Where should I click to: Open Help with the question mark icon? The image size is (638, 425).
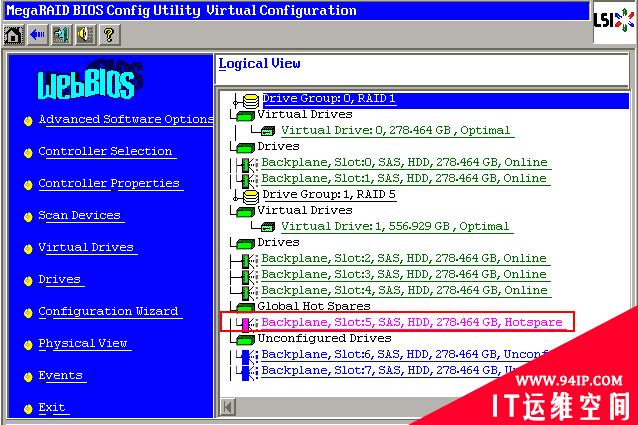109,35
